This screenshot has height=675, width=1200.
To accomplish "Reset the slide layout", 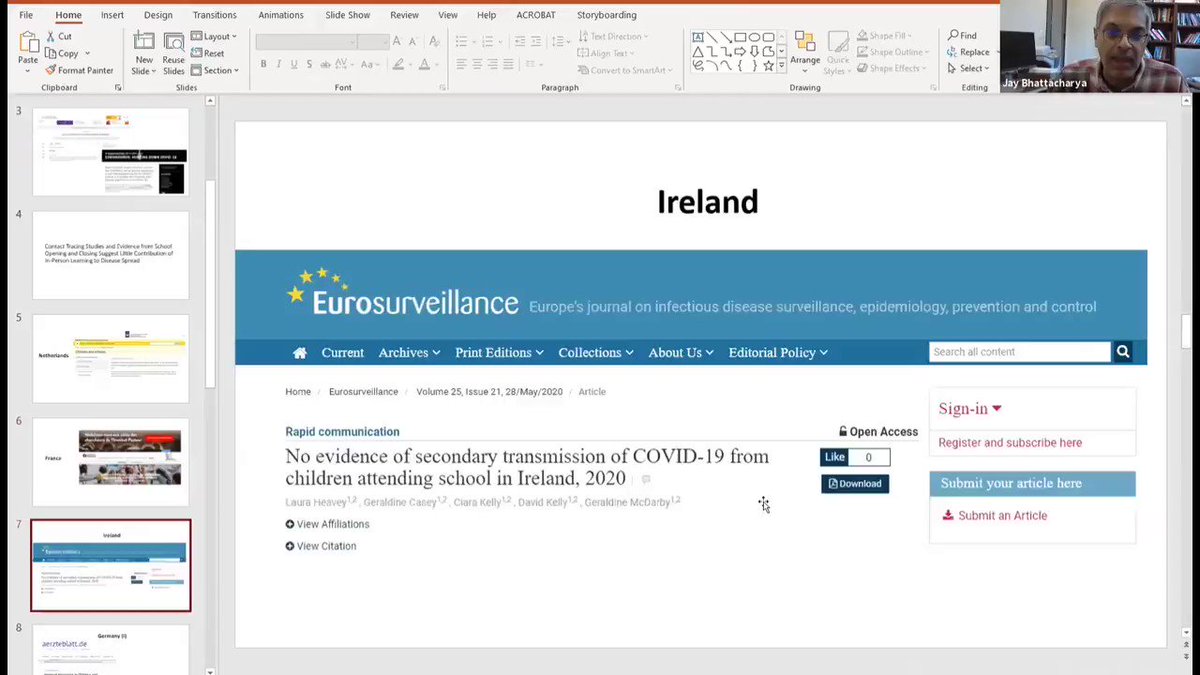I will tap(208, 53).
